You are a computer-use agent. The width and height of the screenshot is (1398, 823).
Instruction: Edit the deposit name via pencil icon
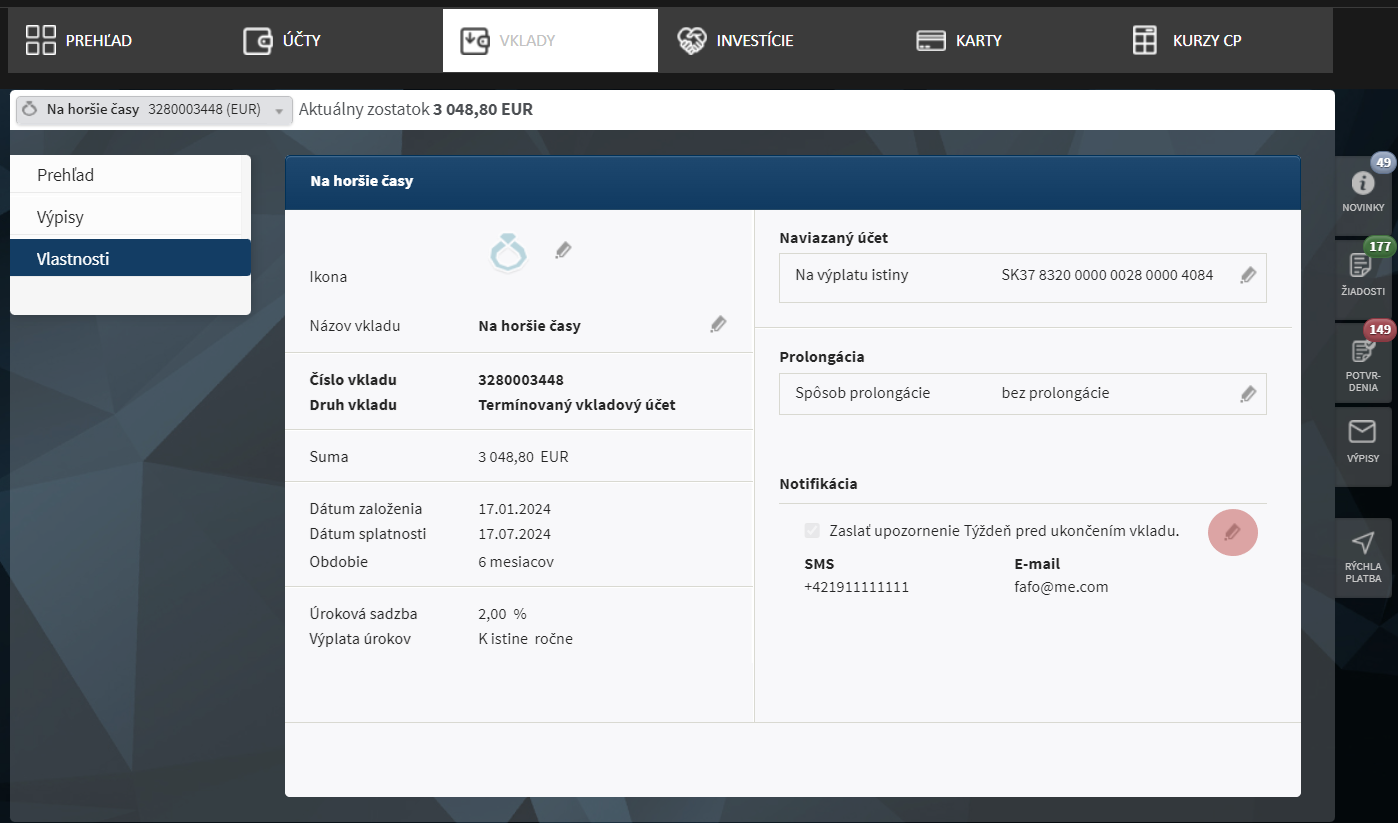718,324
